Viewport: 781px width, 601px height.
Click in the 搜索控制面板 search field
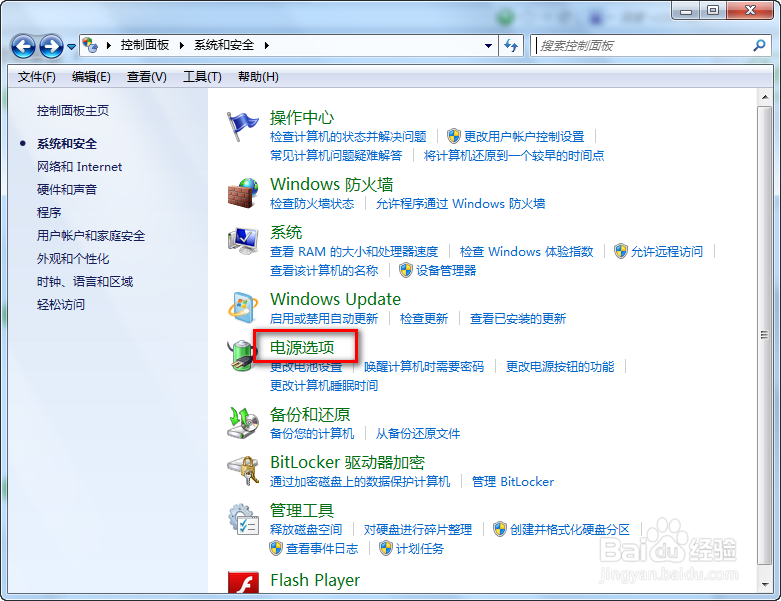645,46
